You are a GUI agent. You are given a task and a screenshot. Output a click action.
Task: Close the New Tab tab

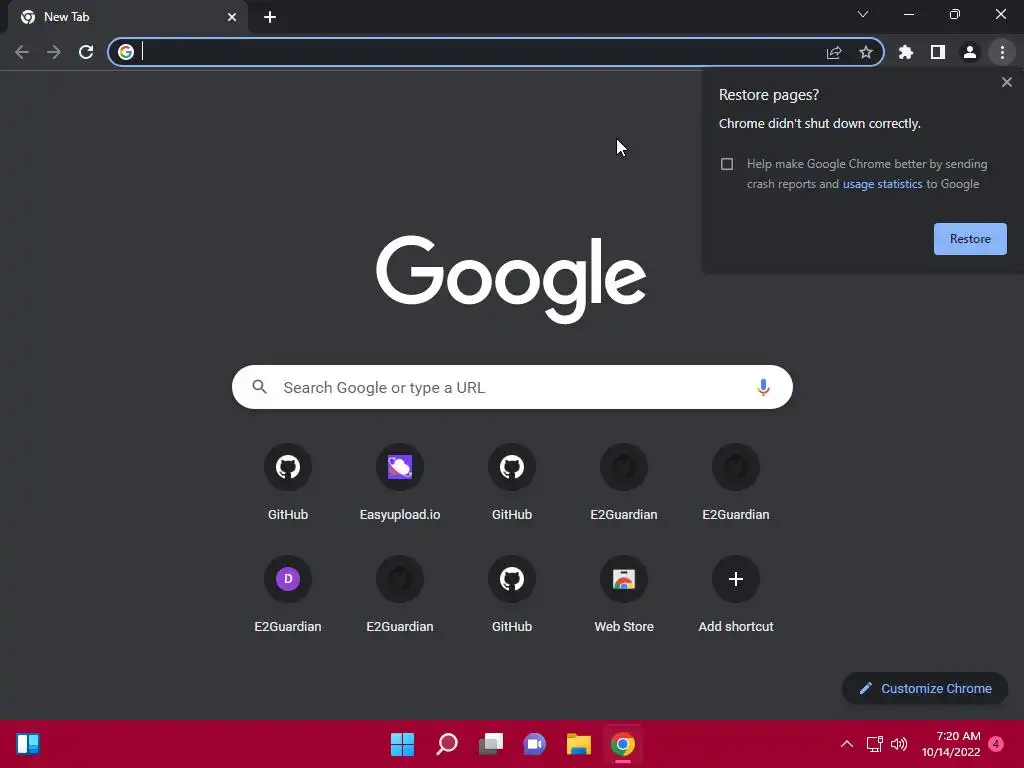[x=232, y=17]
